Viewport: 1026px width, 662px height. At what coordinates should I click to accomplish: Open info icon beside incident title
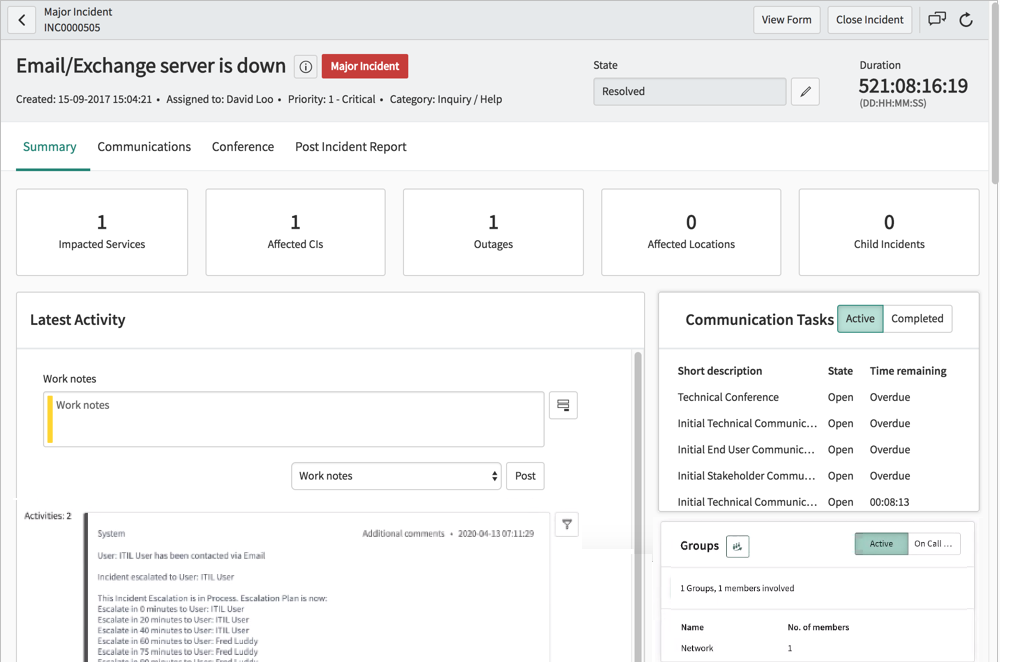(x=306, y=67)
